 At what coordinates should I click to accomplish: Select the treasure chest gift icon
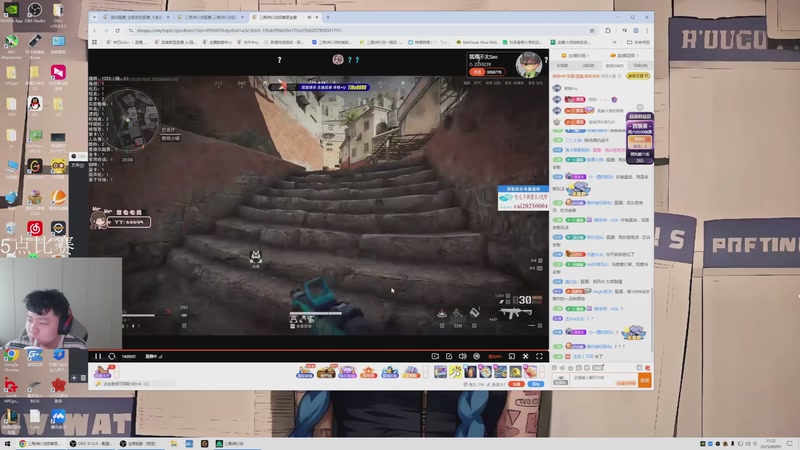point(326,371)
